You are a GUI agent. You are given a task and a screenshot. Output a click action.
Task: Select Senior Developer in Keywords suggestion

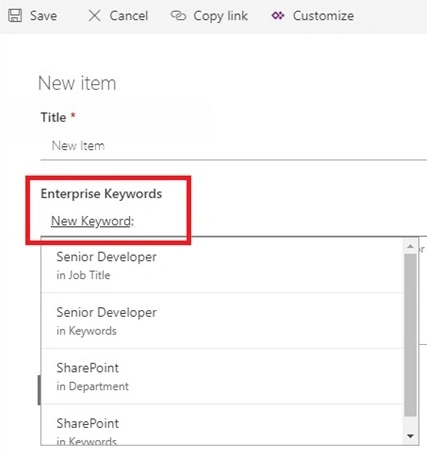pos(222,321)
